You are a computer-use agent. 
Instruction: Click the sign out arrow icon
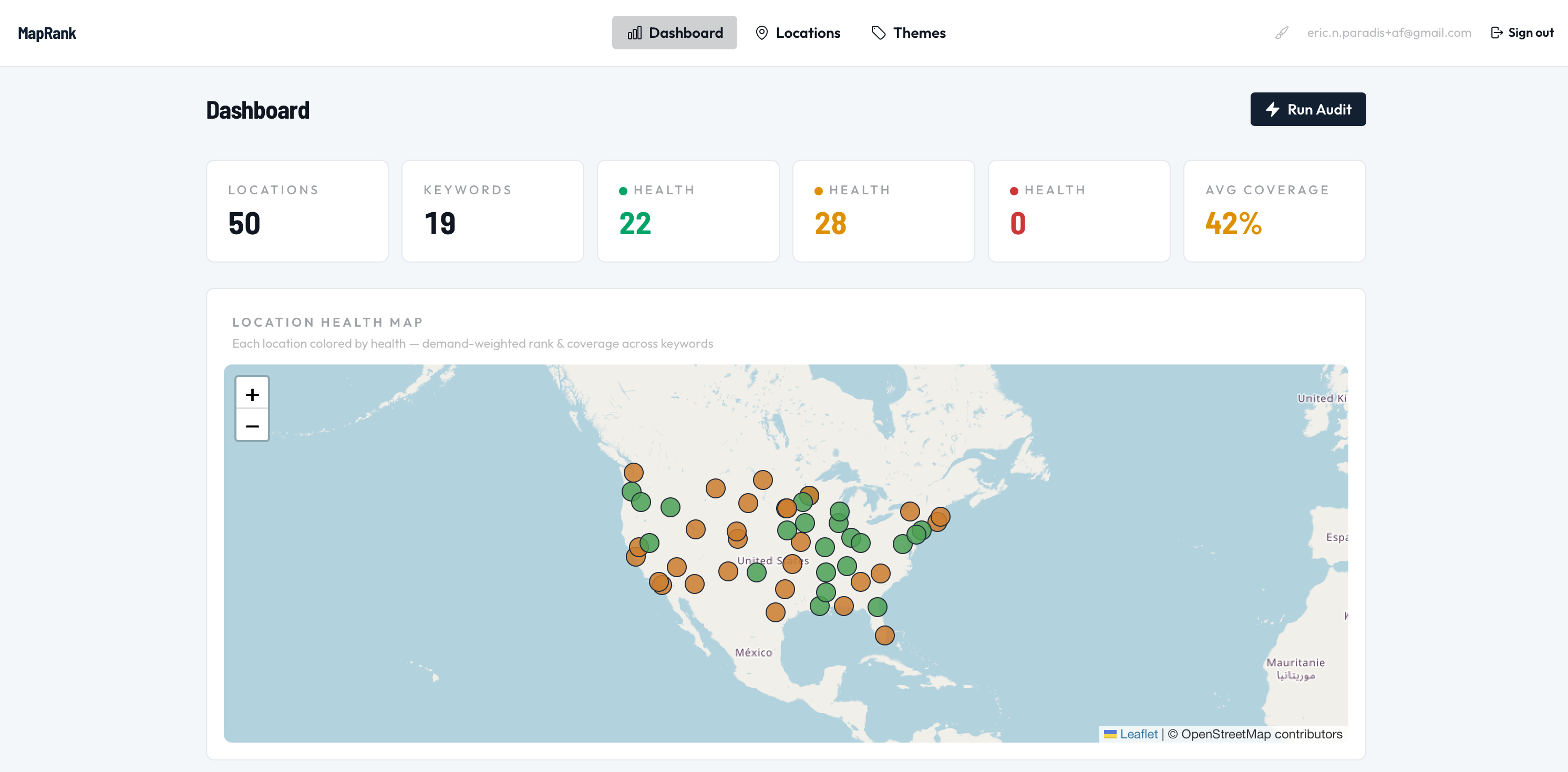[1497, 33]
